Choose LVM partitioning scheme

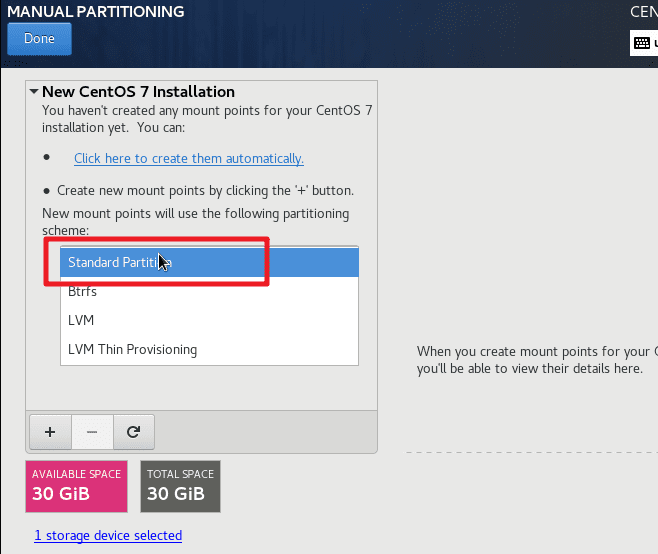[209, 320]
